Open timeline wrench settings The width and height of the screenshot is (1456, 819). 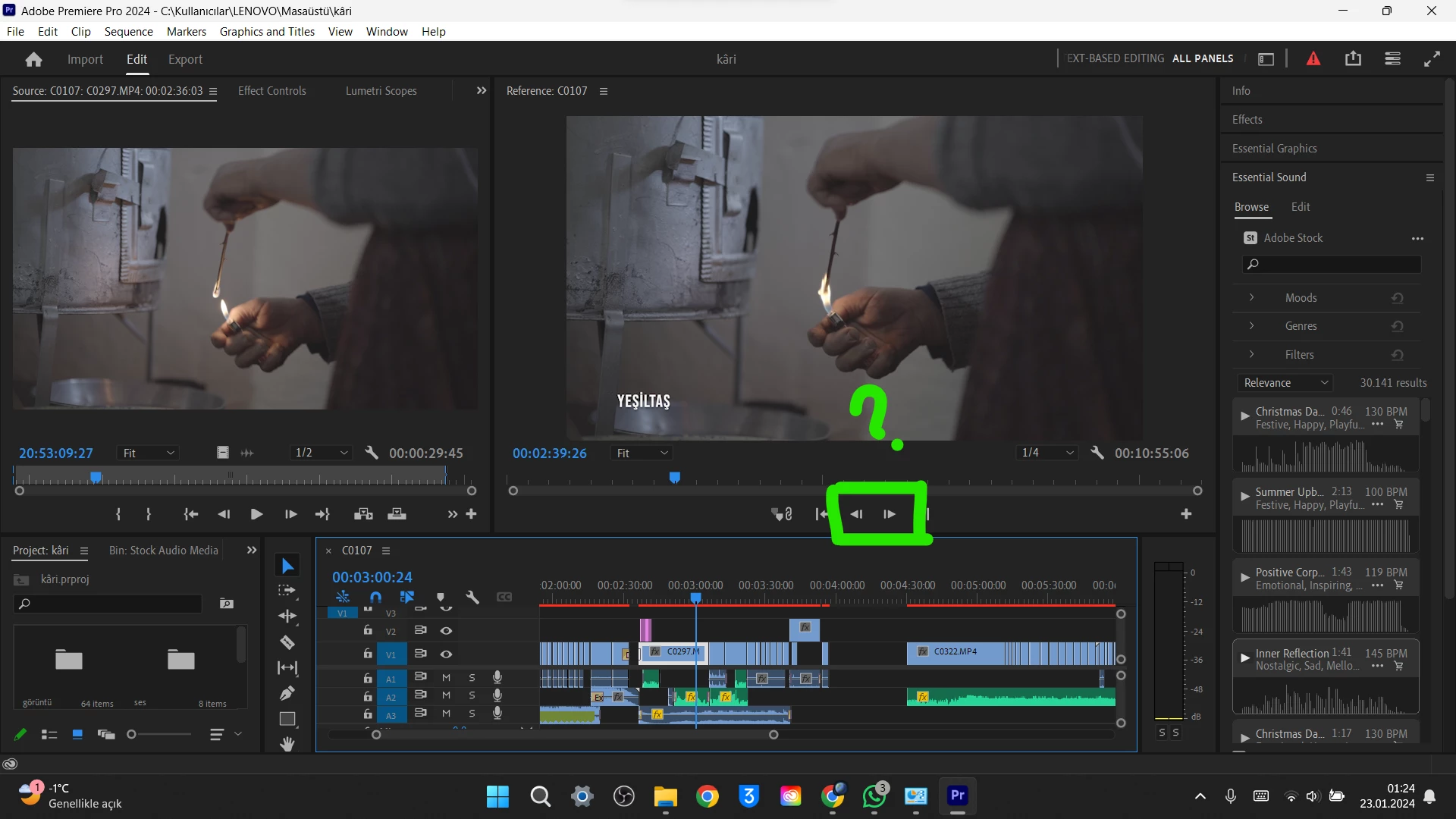(x=472, y=598)
